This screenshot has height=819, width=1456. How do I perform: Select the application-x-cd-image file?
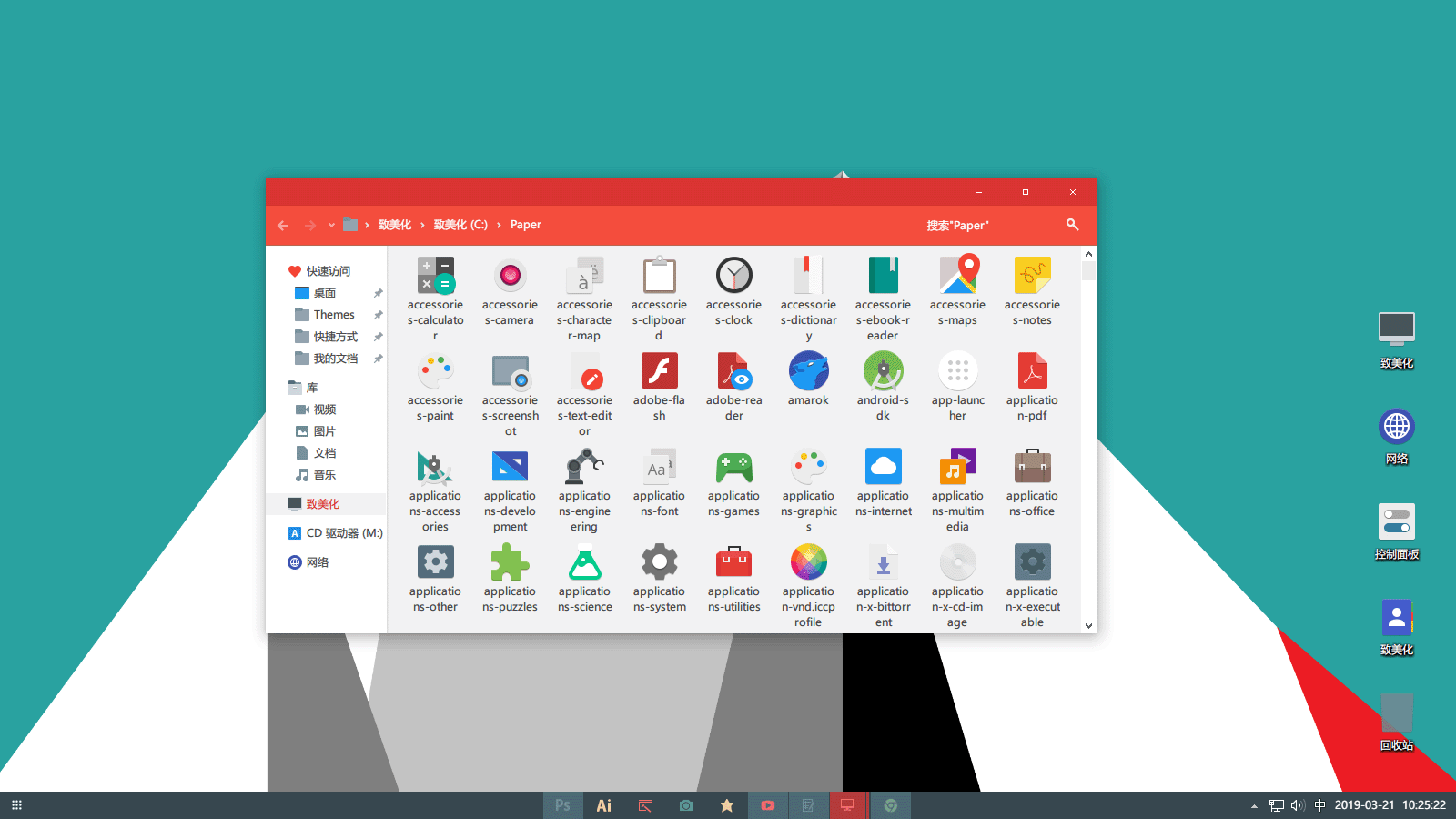[957, 584]
